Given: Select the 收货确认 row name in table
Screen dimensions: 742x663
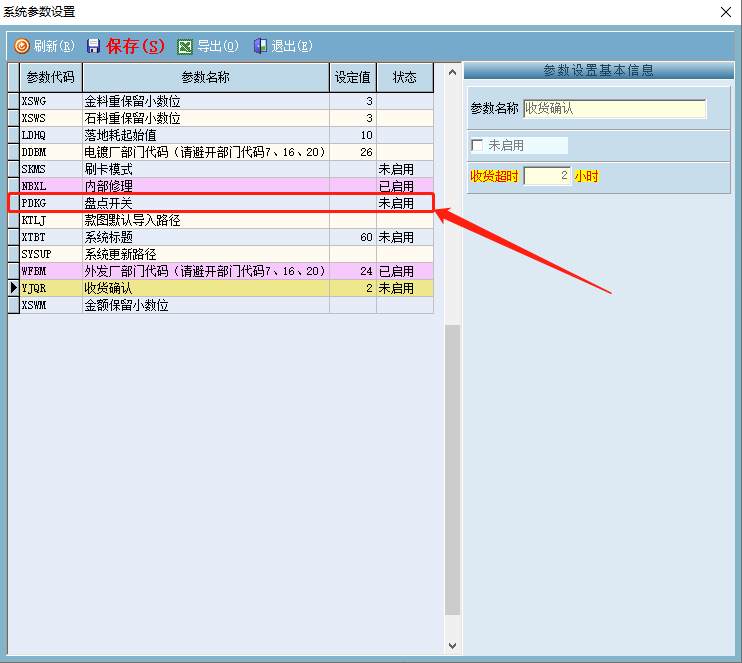Looking at the screenshot, I should (x=206, y=289).
